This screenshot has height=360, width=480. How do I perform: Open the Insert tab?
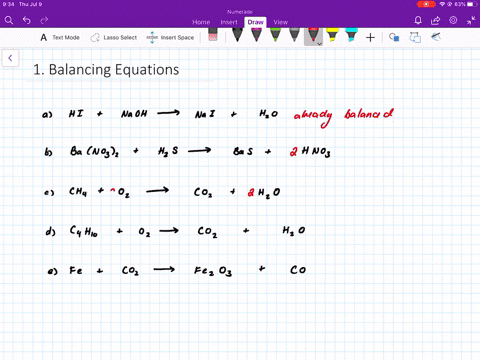[229, 22]
